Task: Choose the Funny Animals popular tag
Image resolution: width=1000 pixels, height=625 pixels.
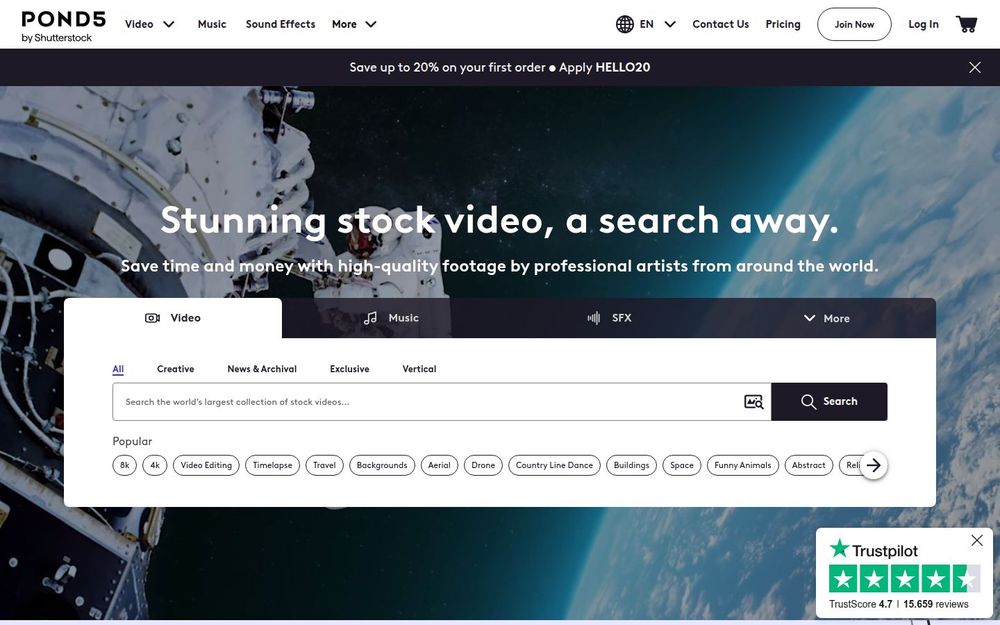Action: point(742,466)
